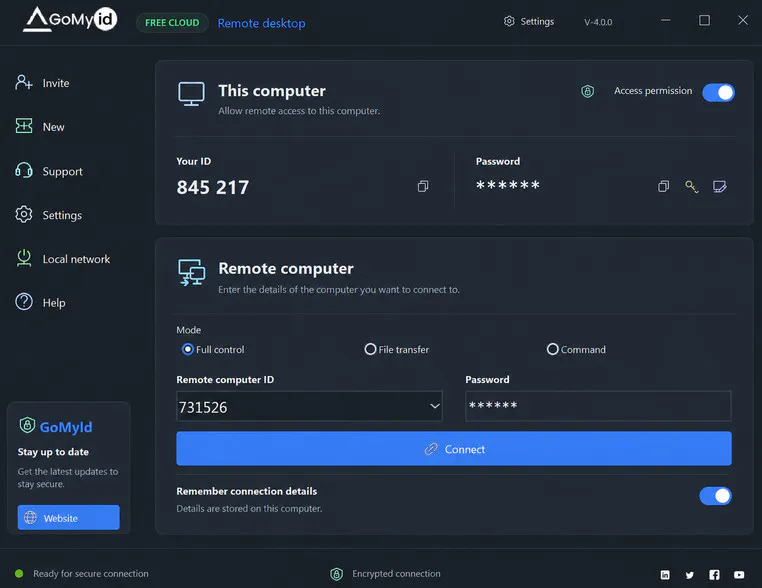Screen dimensions: 762x588
Task: Maximize the GoMyId window
Action: (x=704, y=20)
